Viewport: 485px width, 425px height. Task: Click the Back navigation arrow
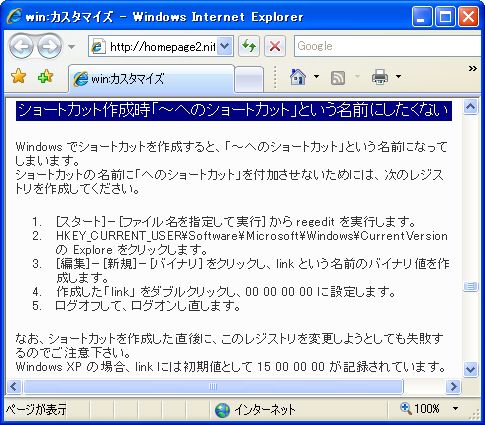[21, 46]
